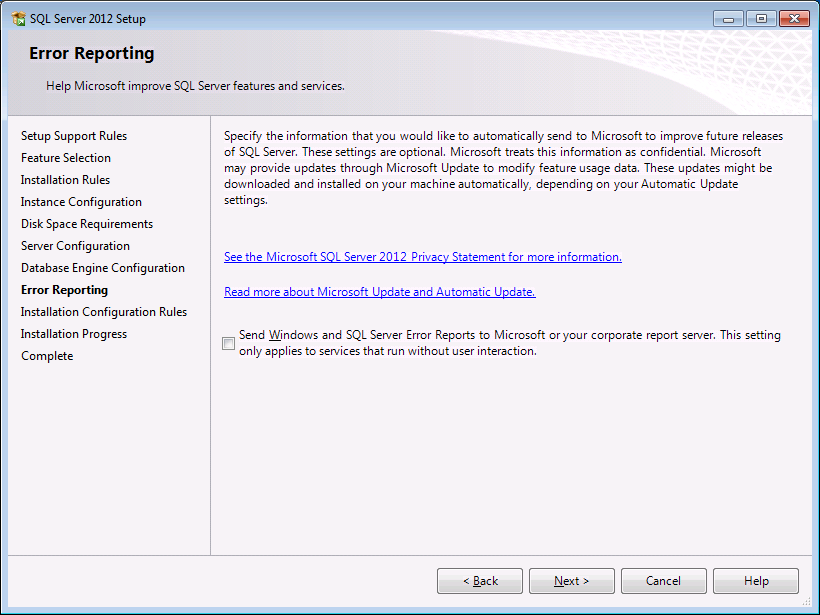The width and height of the screenshot is (820, 615).
Task: Select Setup Support Rules in the sidebar
Action: coord(74,135)
